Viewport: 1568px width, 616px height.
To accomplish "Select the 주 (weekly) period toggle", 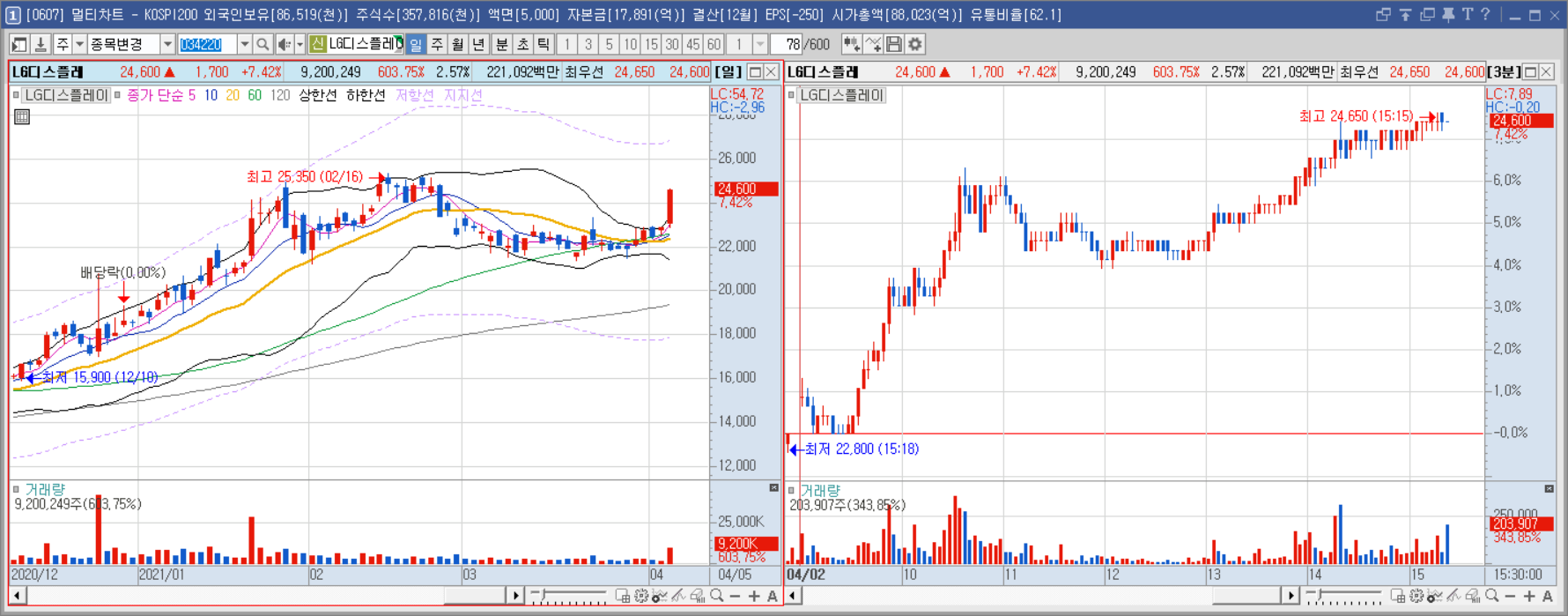I will pos(436,44).
